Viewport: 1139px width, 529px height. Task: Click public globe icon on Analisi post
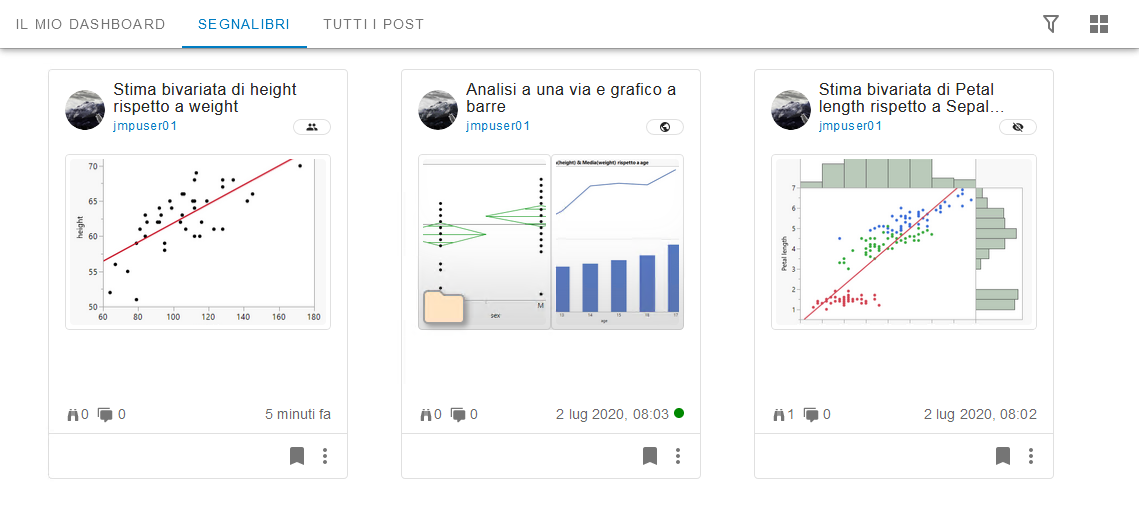click(x=665, y=127)
